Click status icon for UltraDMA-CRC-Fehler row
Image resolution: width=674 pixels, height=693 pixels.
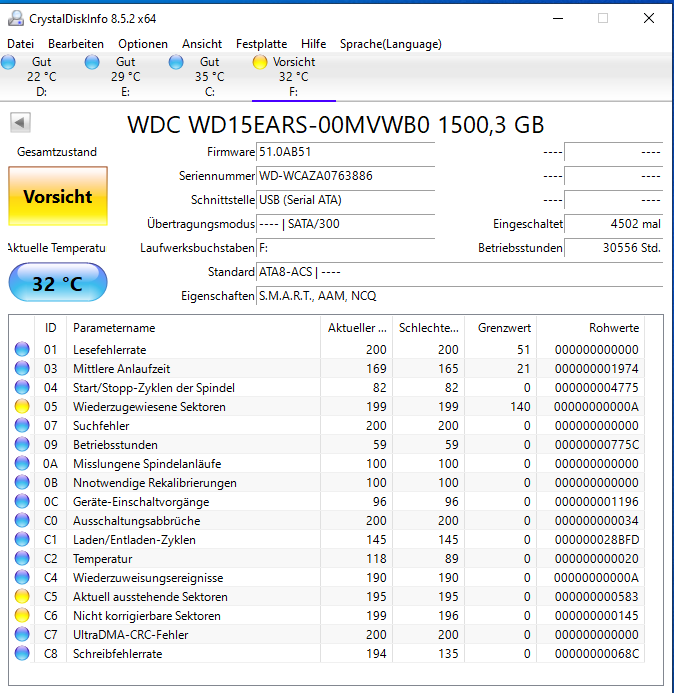22,634
